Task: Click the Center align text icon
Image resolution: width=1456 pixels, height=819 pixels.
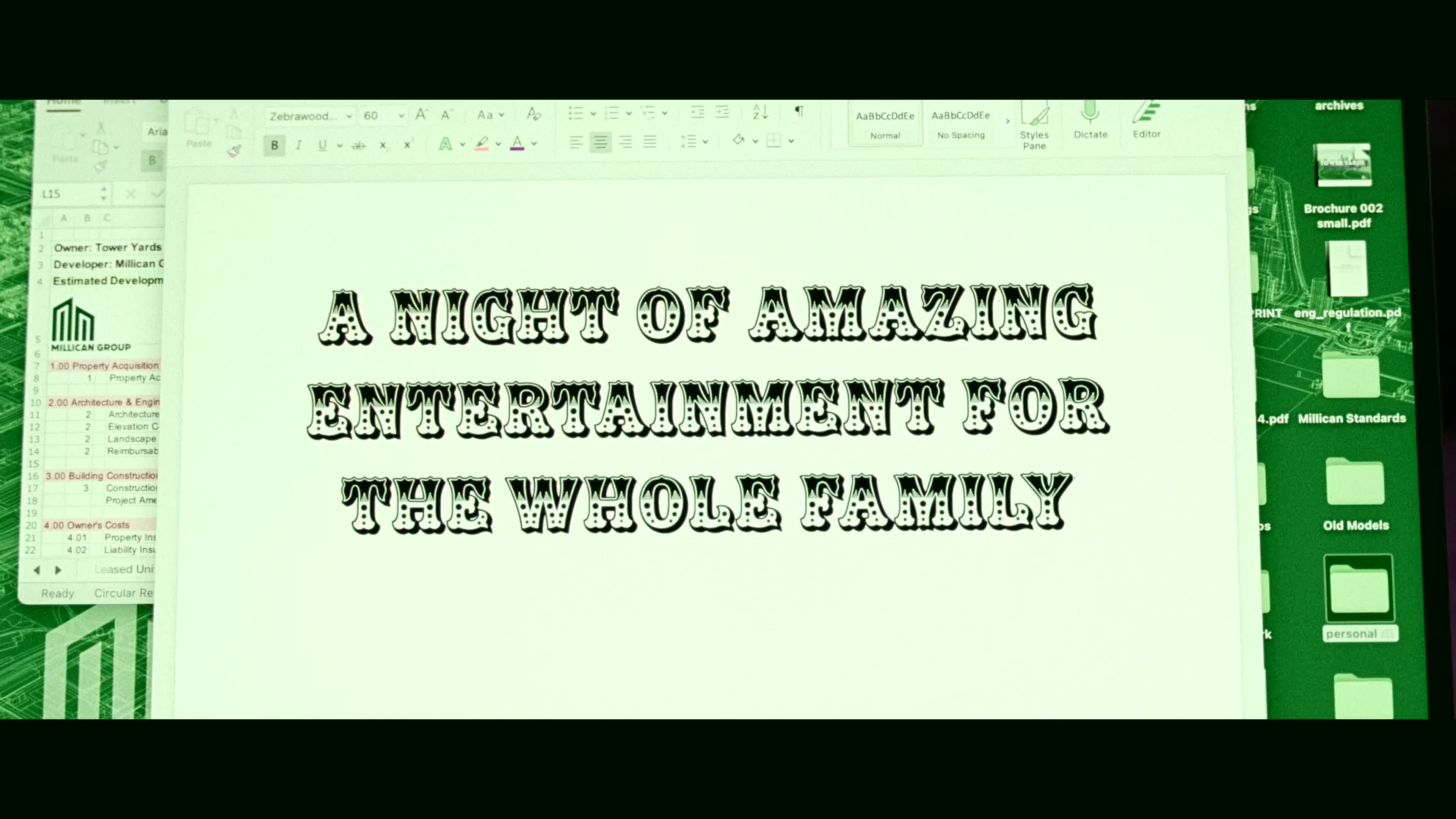Action: point(600,142)
